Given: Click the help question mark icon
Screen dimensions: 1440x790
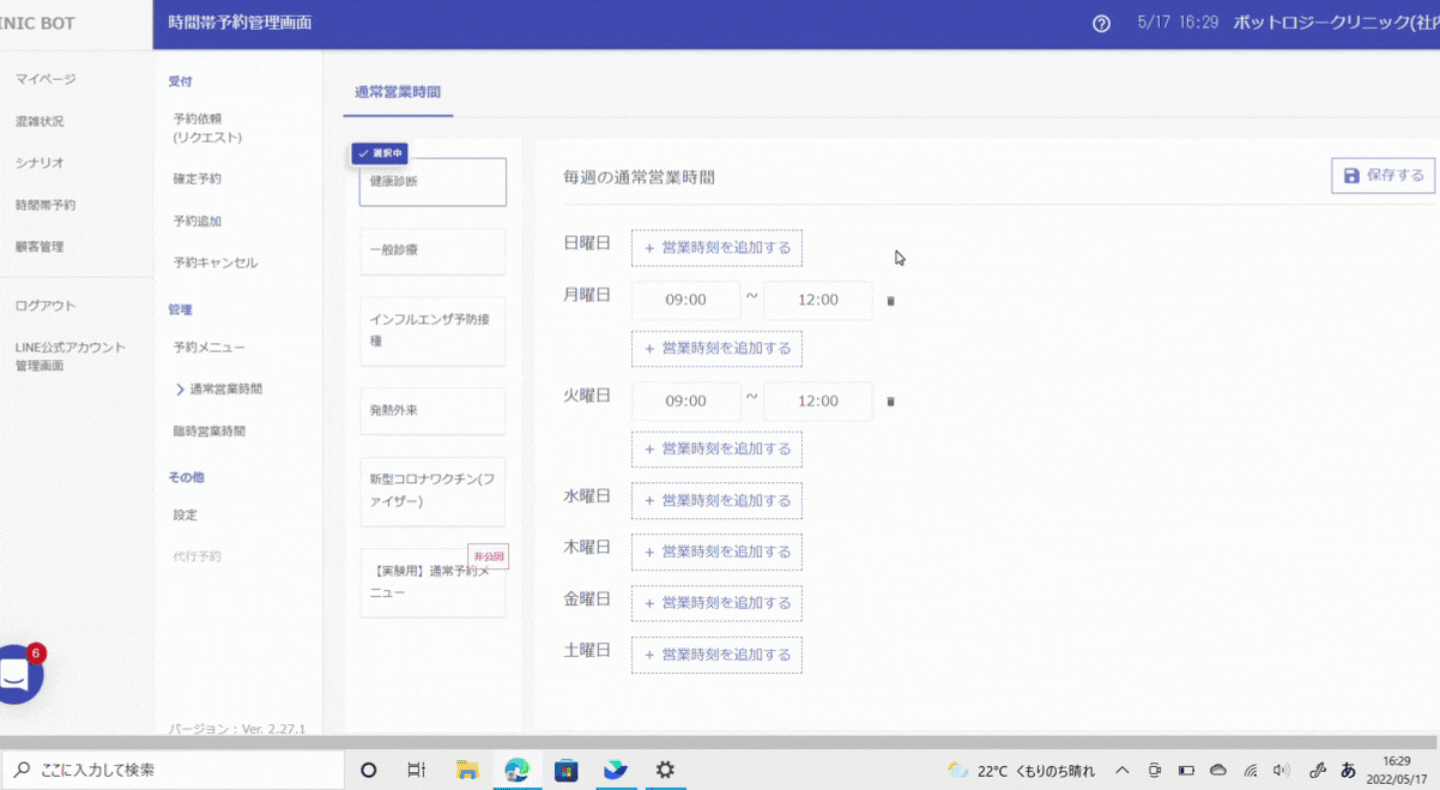Looking at the screenshot, I should point(1101,24).
